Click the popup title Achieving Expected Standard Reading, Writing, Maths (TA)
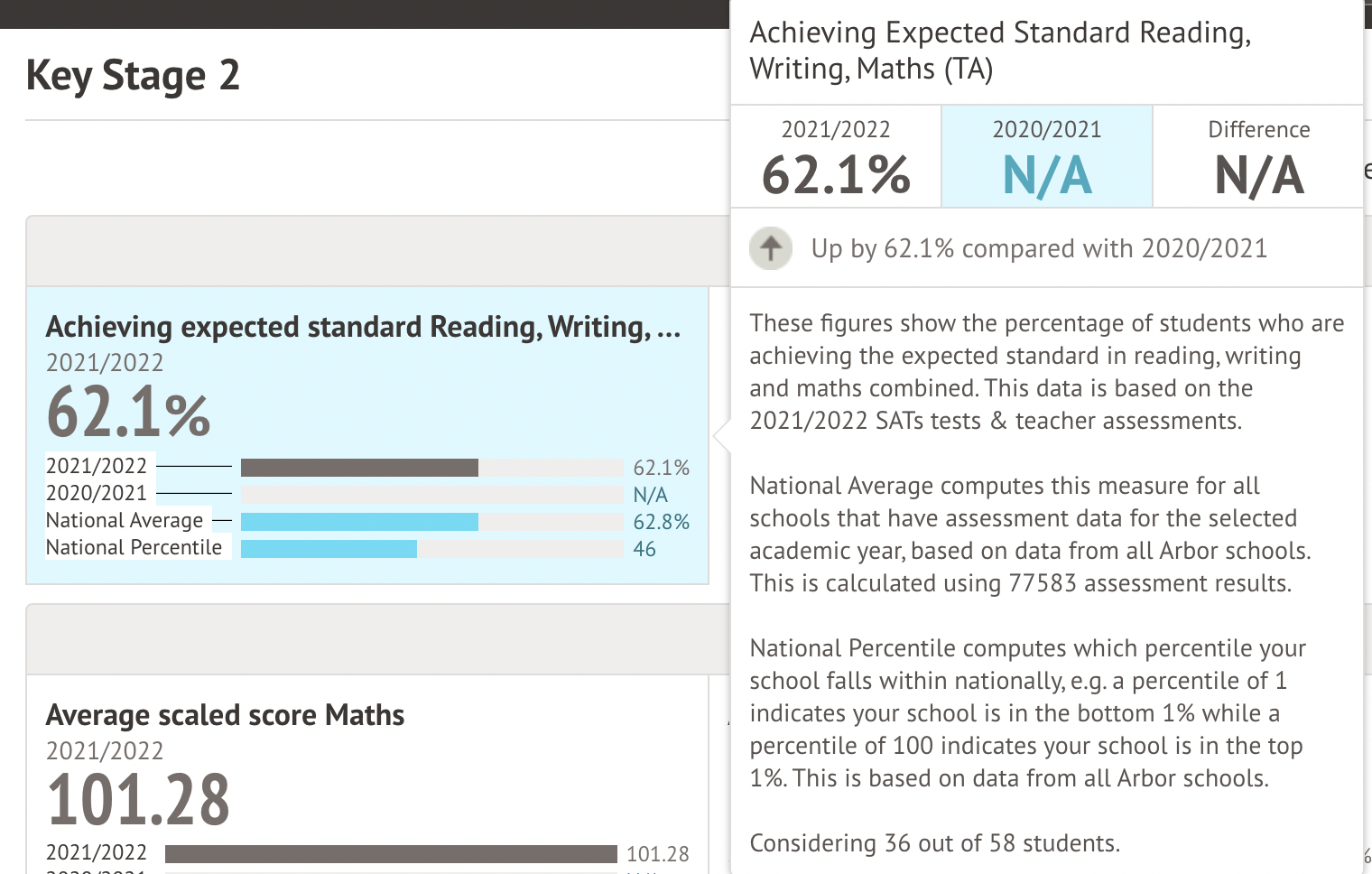 tap(1000, 51)
